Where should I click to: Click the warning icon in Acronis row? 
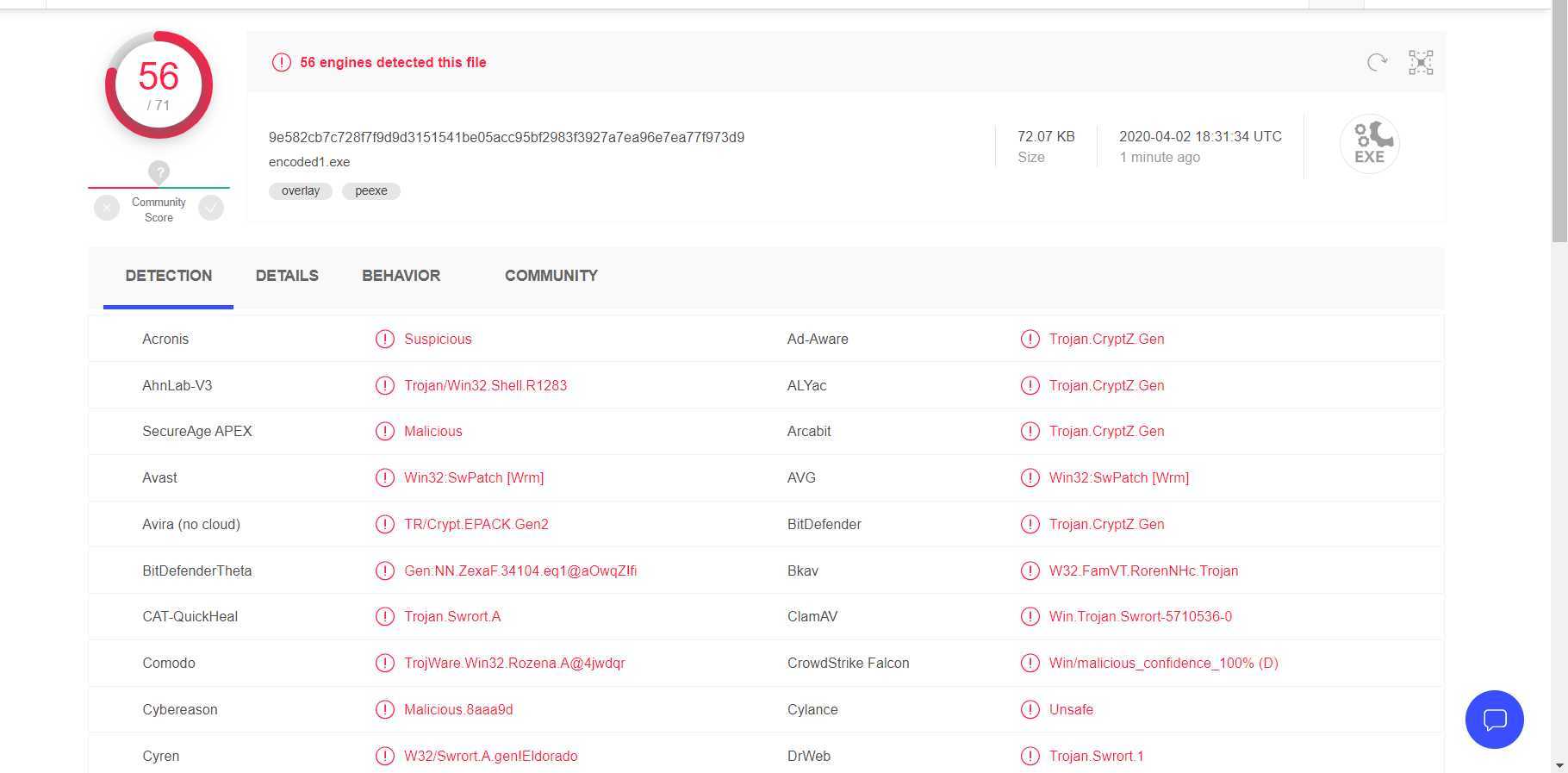(385, 339)
